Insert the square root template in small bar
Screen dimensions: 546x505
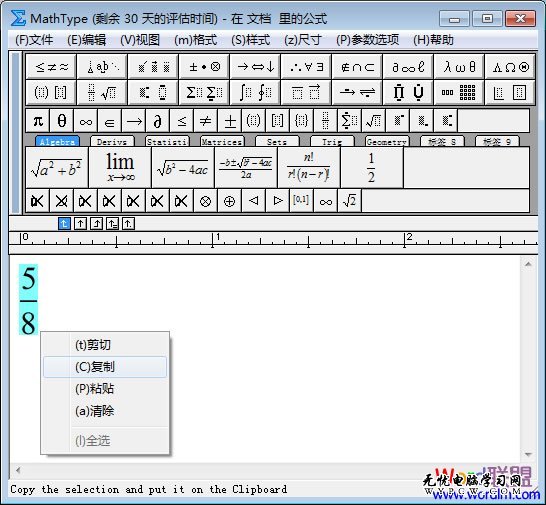pos(374,121)
